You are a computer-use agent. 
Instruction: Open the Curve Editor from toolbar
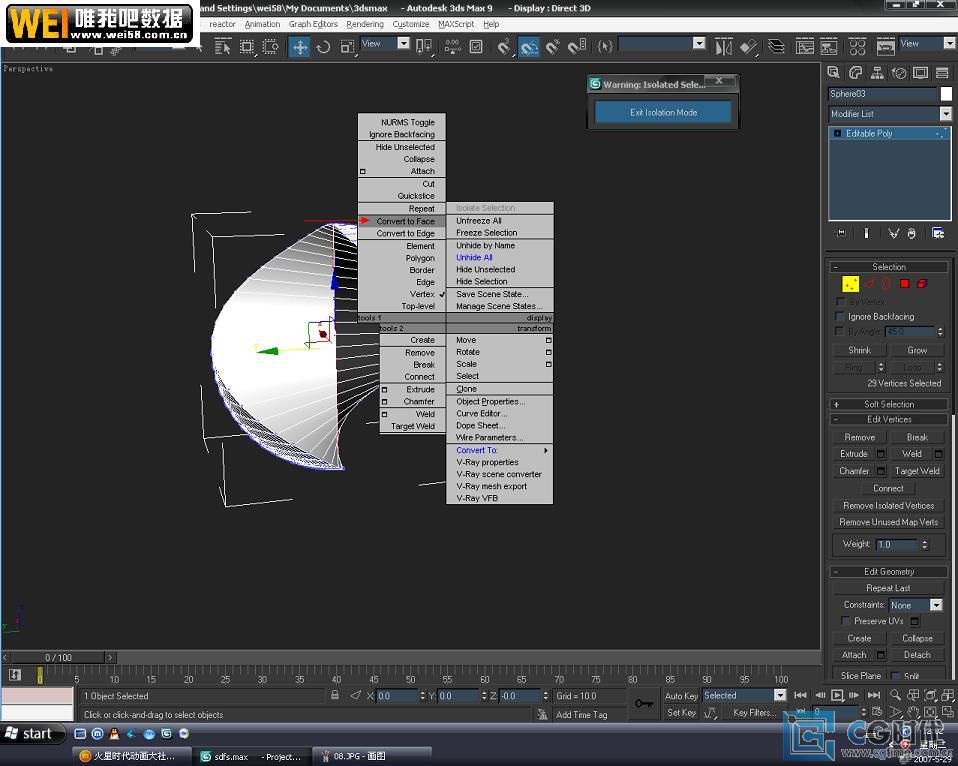point(805,47)
